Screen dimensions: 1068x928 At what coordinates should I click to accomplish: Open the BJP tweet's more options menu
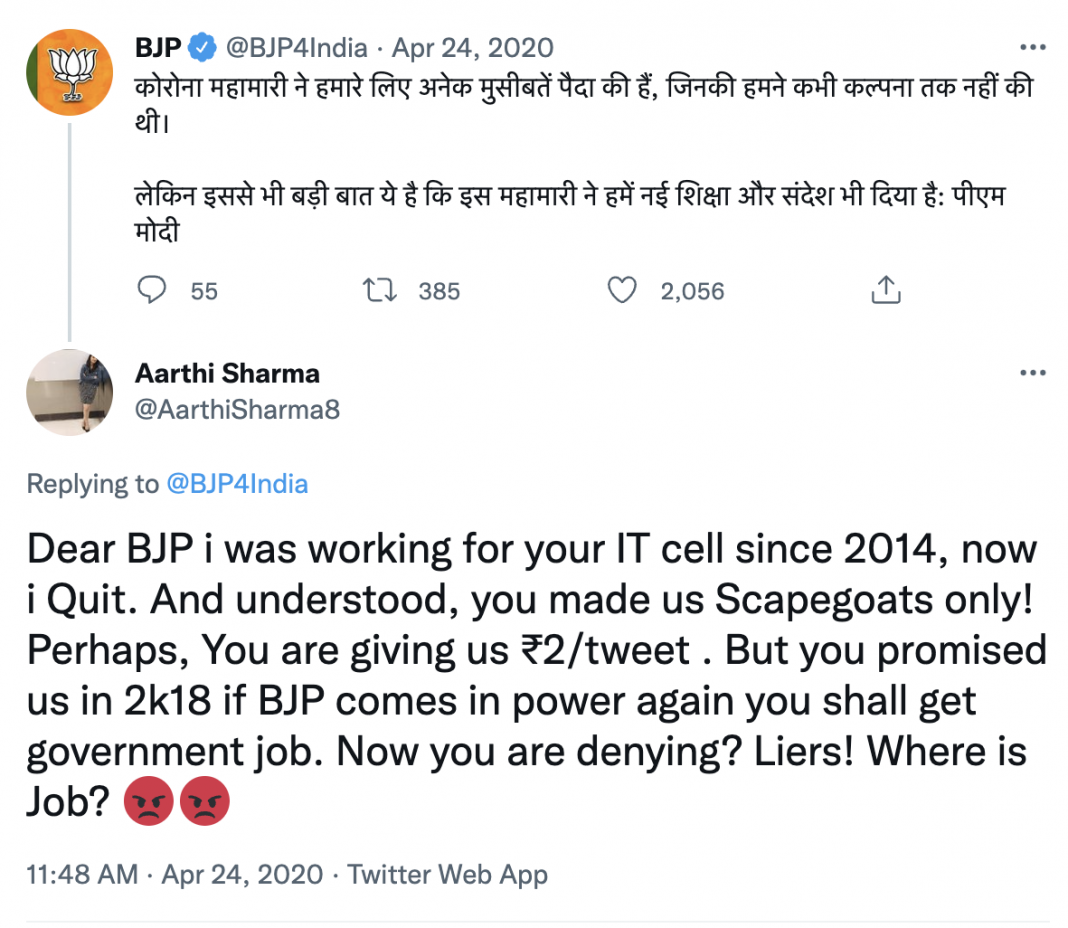click(1032, 47)
